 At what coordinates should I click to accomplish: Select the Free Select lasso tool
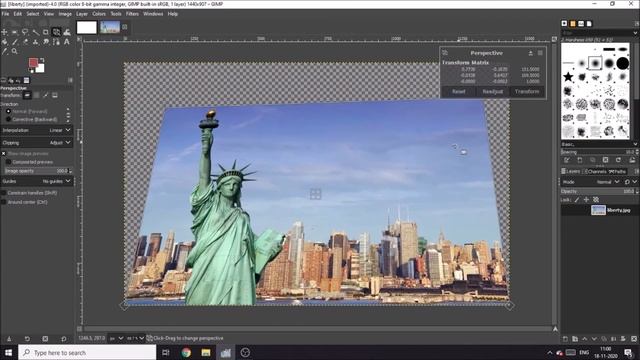tap(25, 32)
